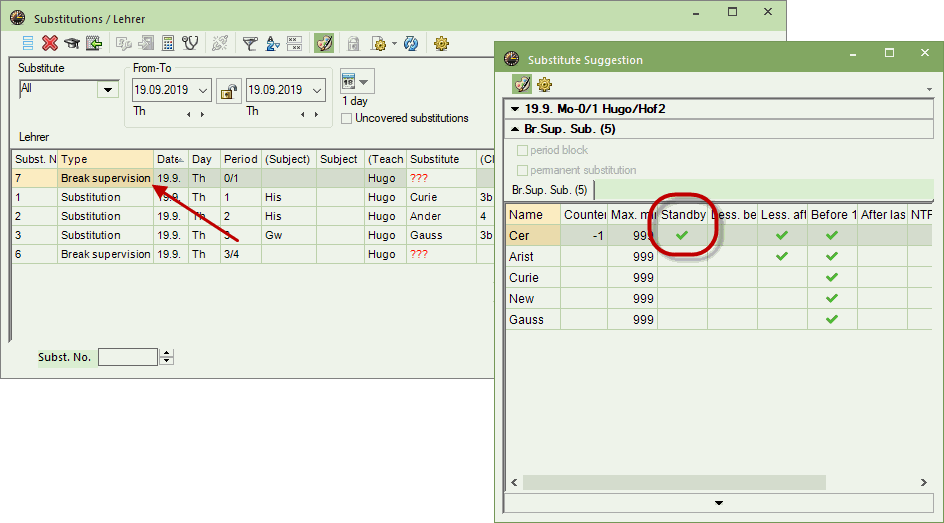The width and height of the screenshot is (944, 523).
Task: Increase the Subst. No. spinner value
Action: point(167,353)
